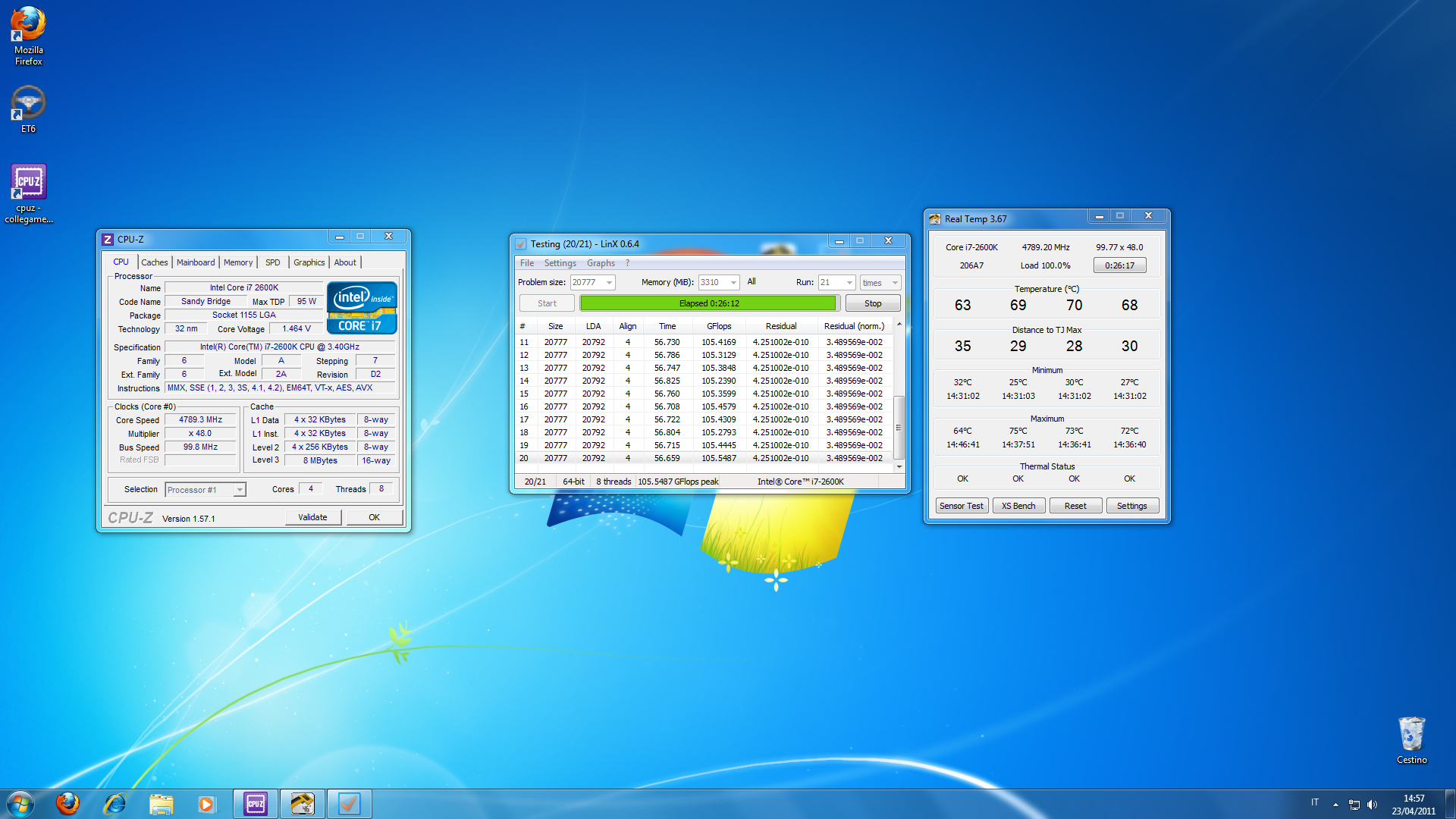This screenshot has width=1456, height=819.
Task: Click the volume speaker tray icon
Action: [1372, 805]
